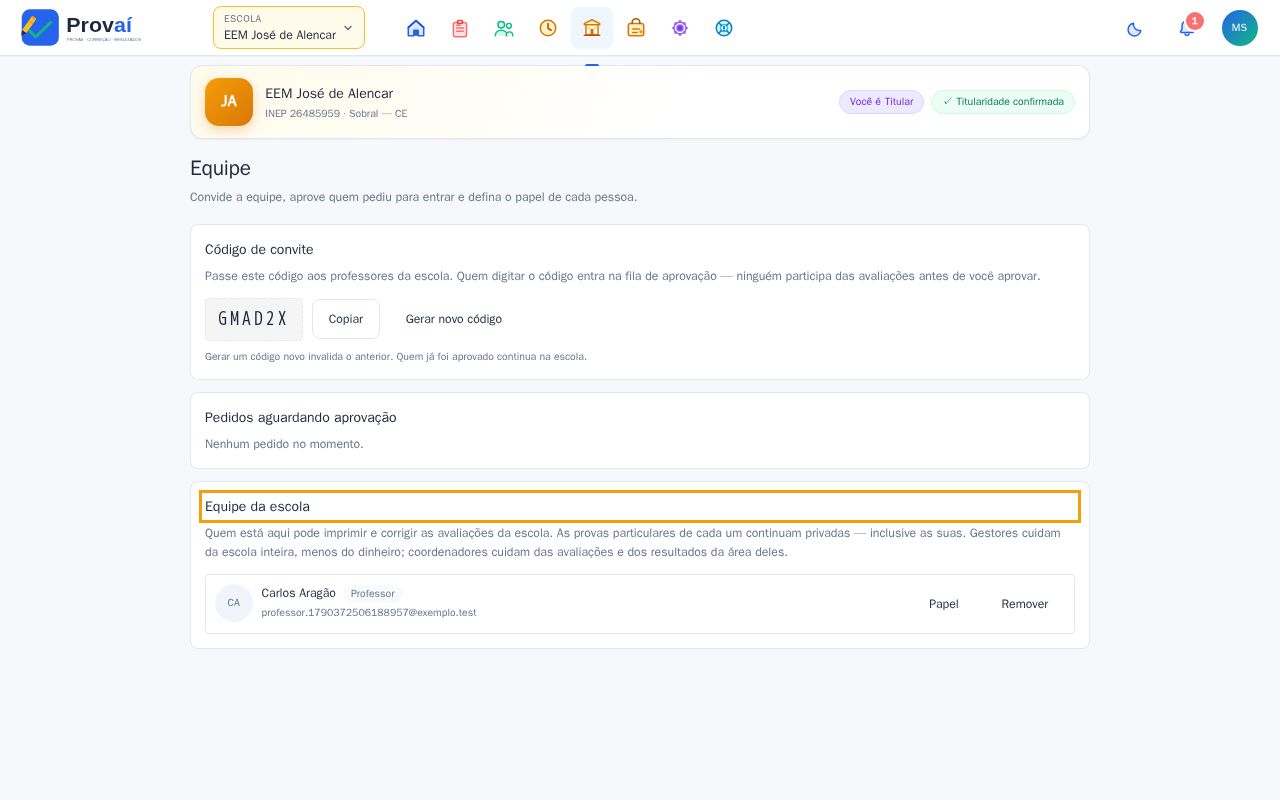Click the EEM José de Alencar card title
1280x800 pixels.
point(329,94)
